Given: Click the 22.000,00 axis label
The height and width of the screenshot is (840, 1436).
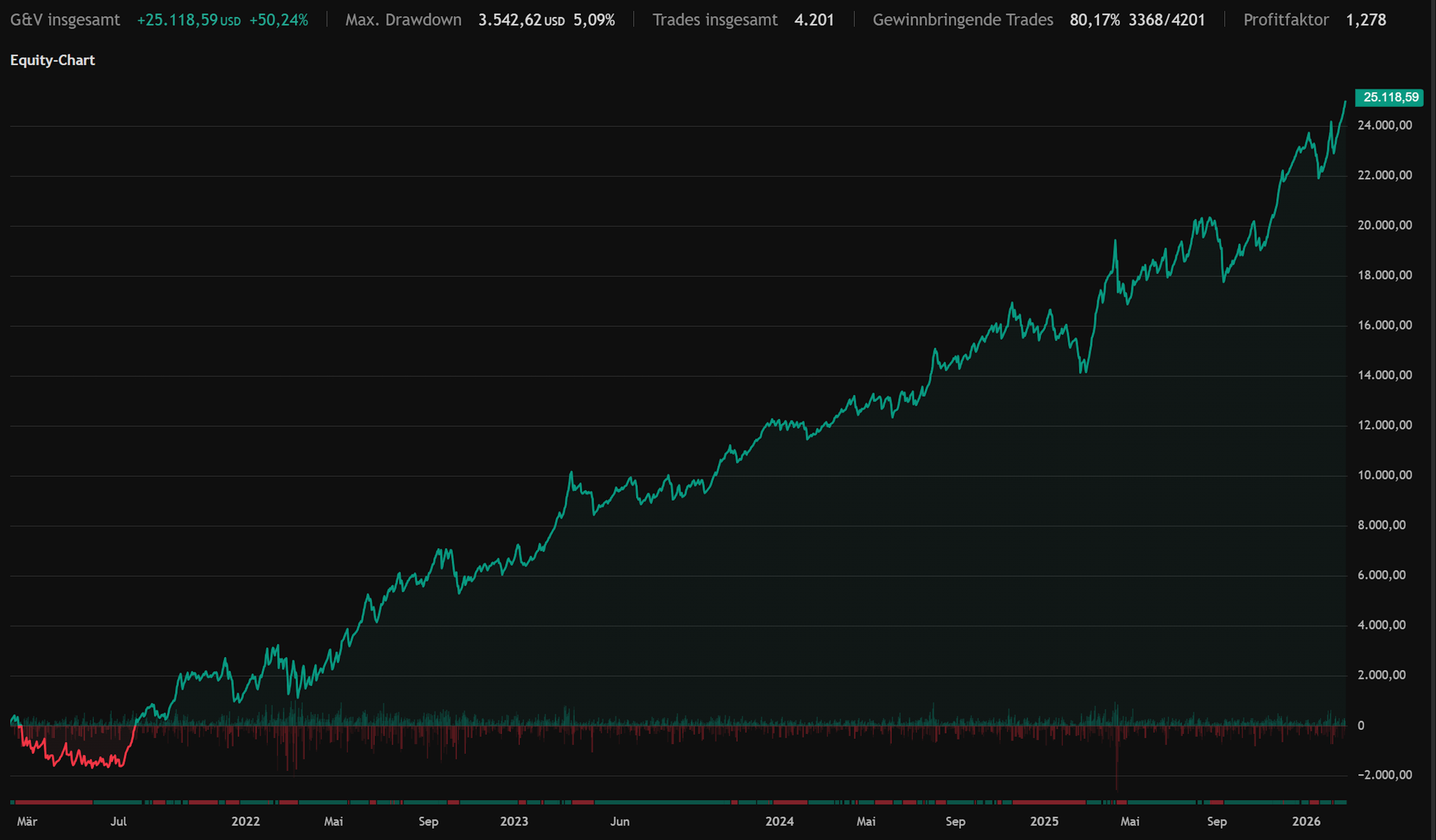Looking at the screenshot, I should (x=1385, y=175).
